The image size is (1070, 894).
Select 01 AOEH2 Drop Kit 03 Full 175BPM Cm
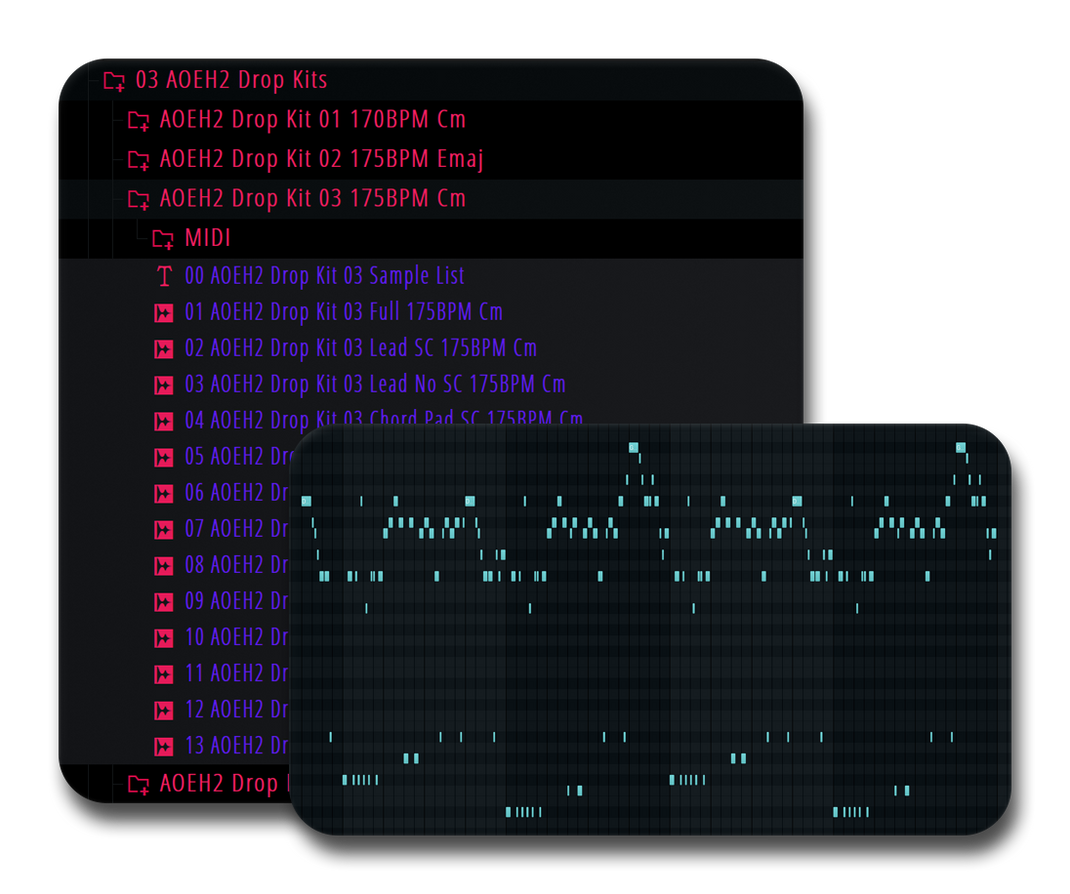(343, 312)
